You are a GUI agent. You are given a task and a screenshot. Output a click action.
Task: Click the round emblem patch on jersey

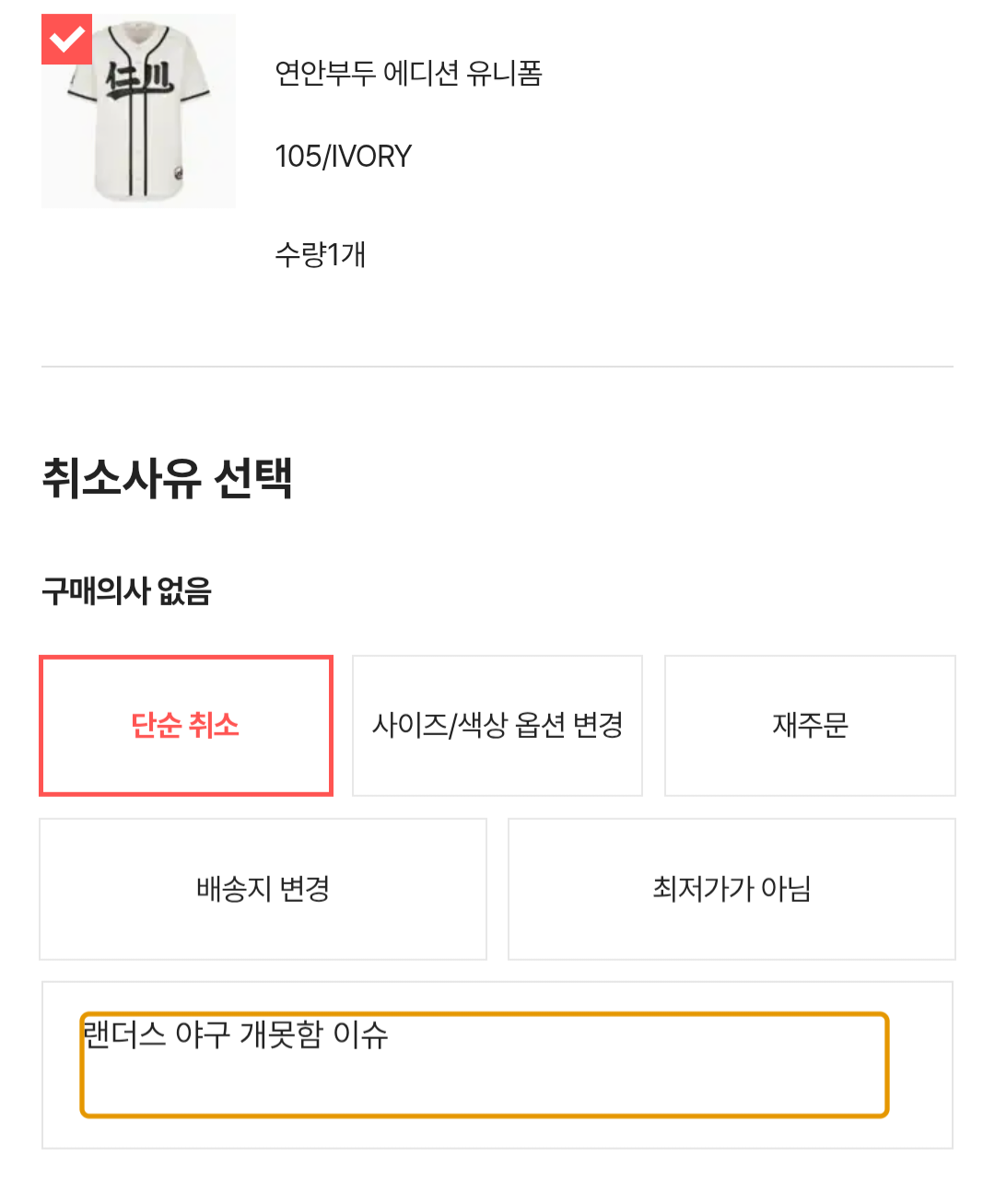pyautogui.click(x=178, y=172)
